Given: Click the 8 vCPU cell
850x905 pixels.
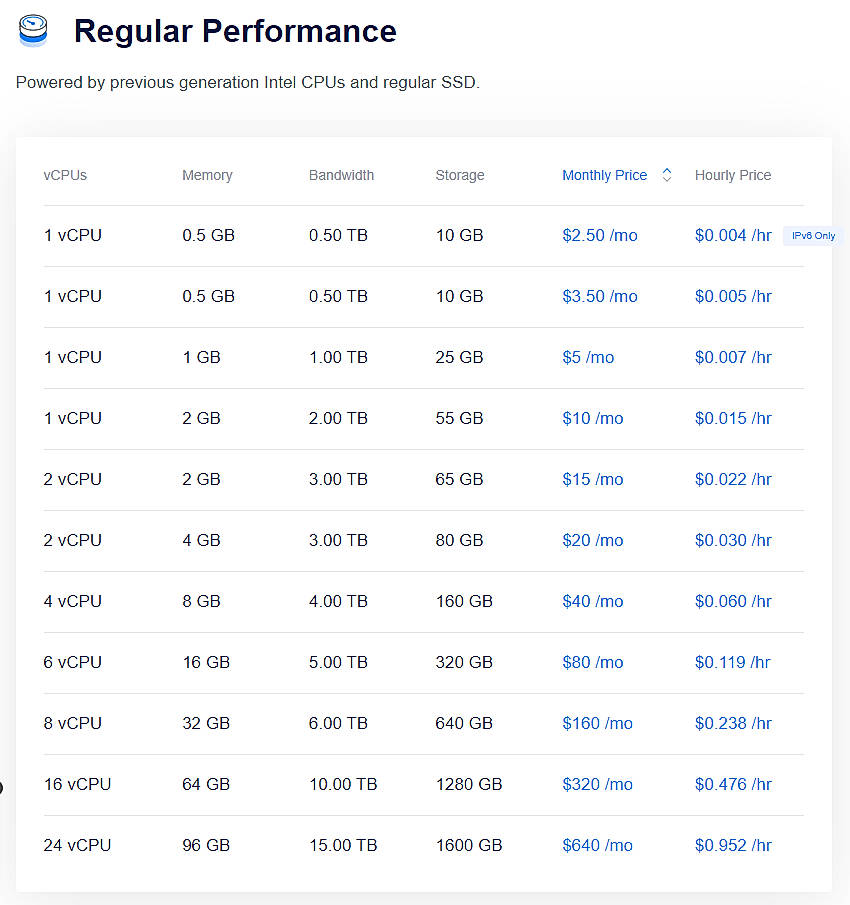Looking at the screenshot, I should tap(72, 723).
